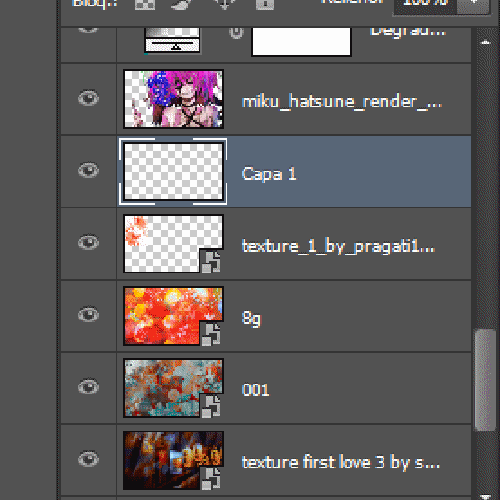Select the 8g layer by name
The image size is (500, 500).
point(251,318)
